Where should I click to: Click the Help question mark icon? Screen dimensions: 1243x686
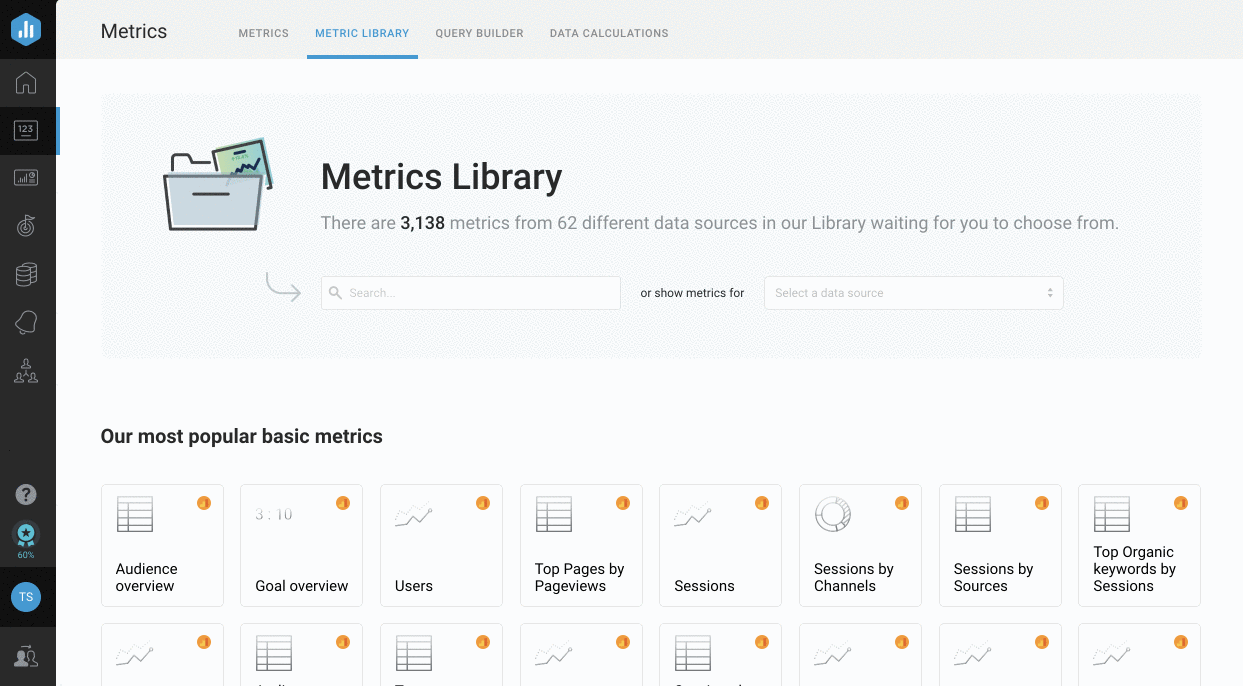click(27, 494)
